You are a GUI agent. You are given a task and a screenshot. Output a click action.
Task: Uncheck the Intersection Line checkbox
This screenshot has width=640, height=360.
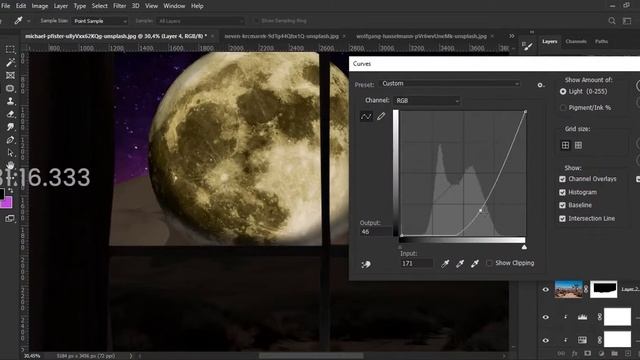point(562,219)
